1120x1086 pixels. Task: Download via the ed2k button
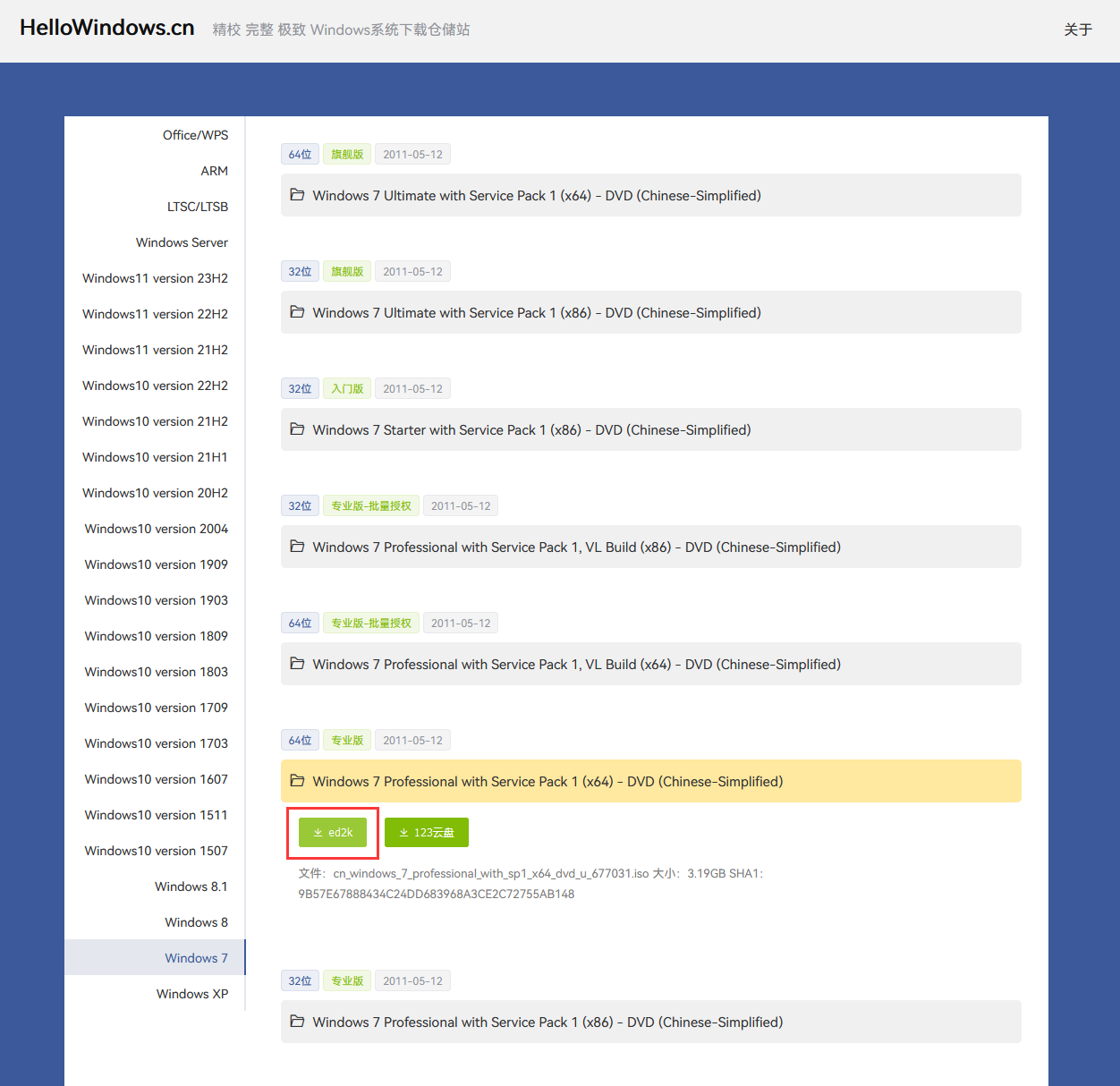(x=333, y=833)
